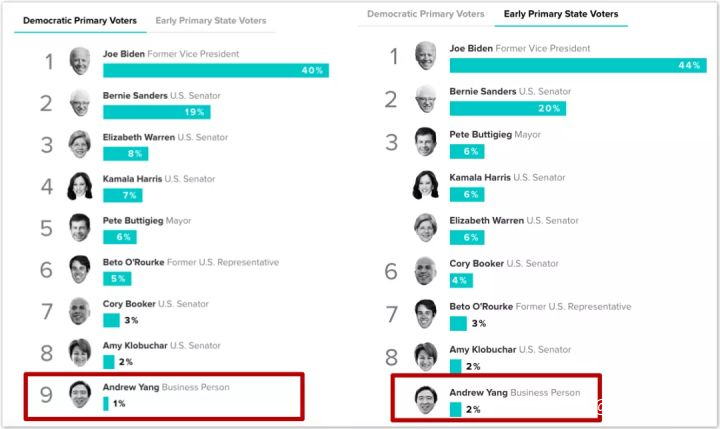The height and width of the screenshot is (429, 720).
Task: Click Cory Booker's photo in right panel
Action: 426,271
